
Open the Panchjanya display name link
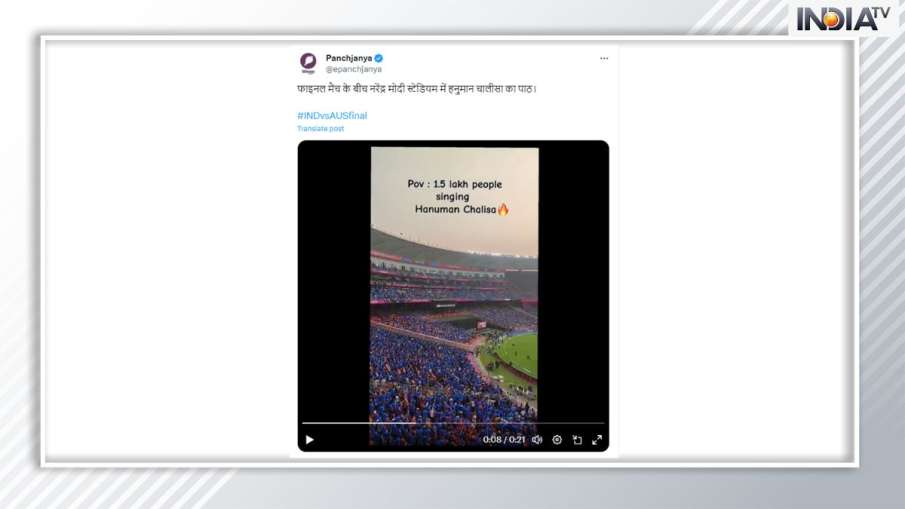click(x=349, y=58)
